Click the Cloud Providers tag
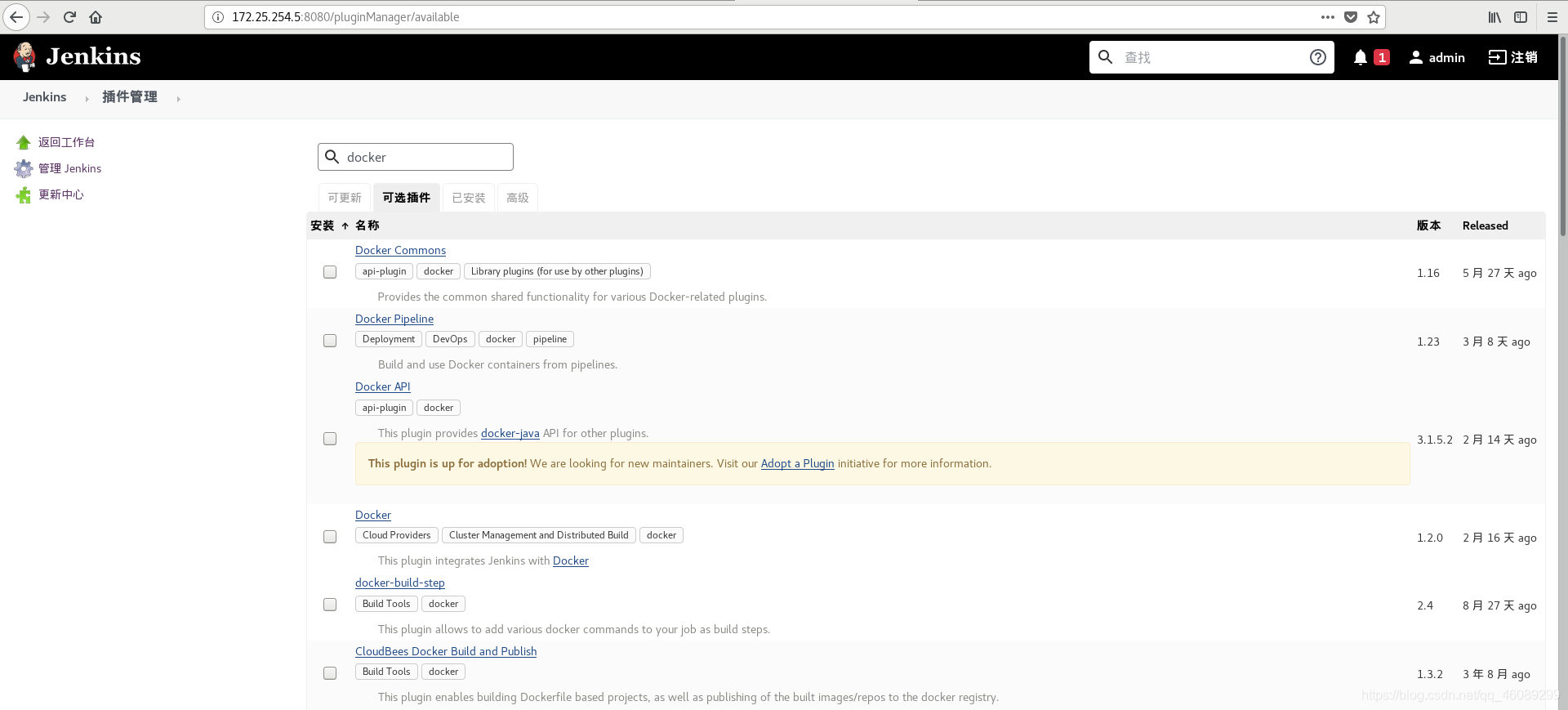This screenshot has height=710, width=1568. (x=397, y=535)
